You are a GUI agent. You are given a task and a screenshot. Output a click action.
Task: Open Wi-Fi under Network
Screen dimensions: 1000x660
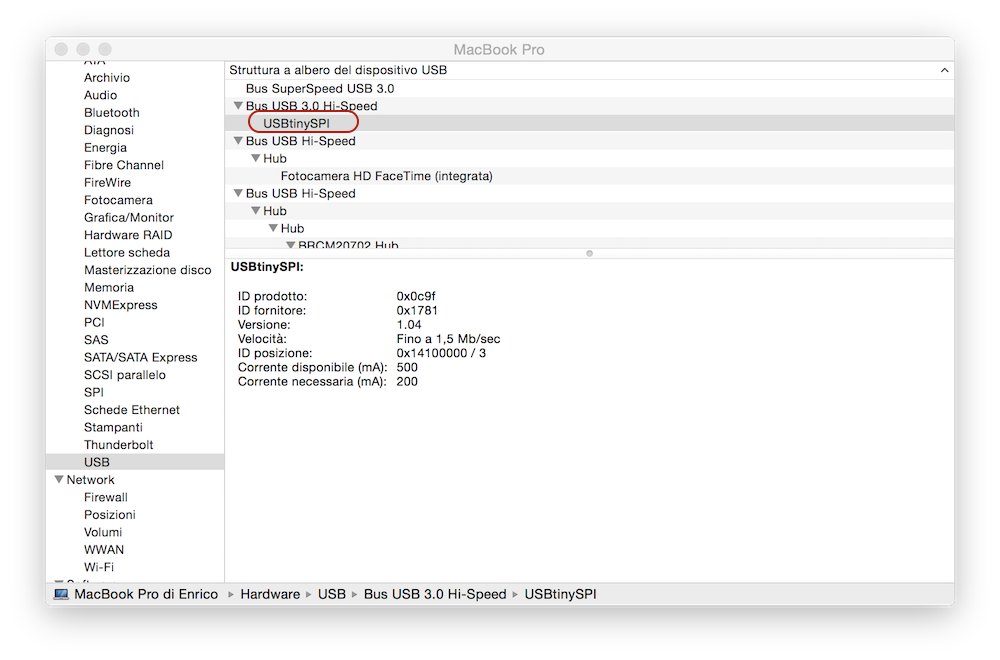98,568
